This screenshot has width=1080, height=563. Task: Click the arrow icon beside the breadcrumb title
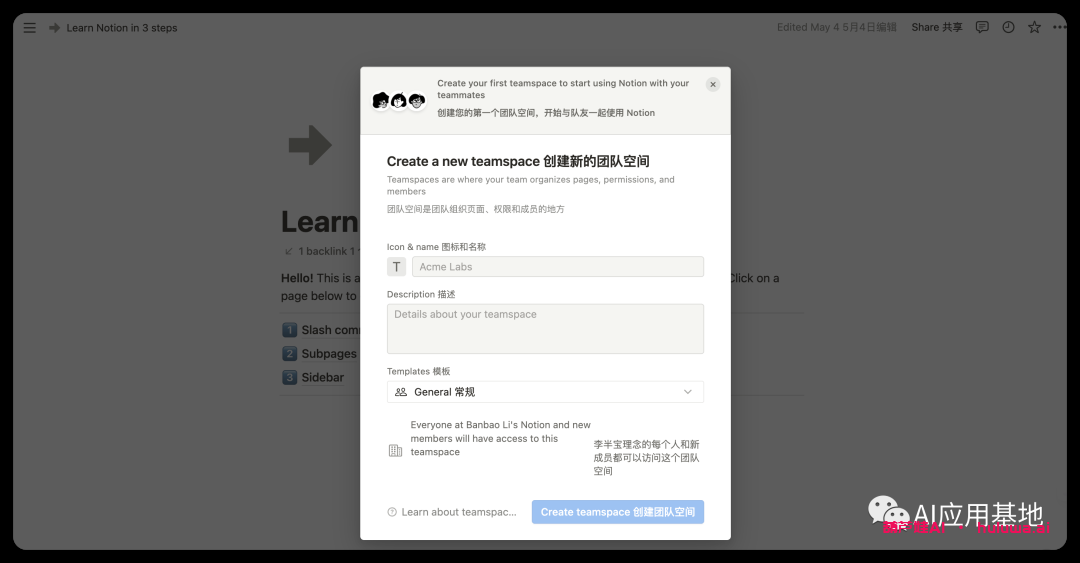[x=54, y=28]
